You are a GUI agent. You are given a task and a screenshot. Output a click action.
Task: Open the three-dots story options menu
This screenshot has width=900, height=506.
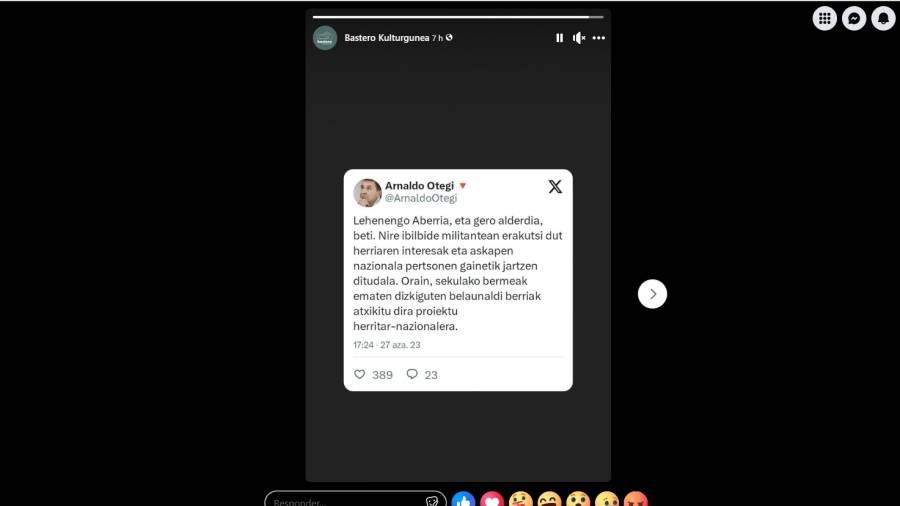click(599, 38)
